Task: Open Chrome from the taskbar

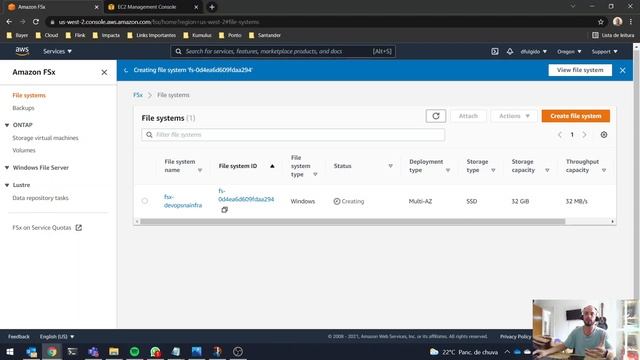Action: coord(52,351)
